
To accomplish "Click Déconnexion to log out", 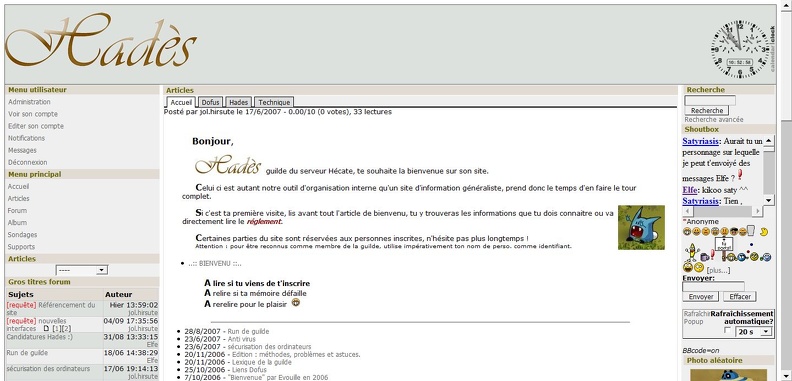I will tap(28, 162).
